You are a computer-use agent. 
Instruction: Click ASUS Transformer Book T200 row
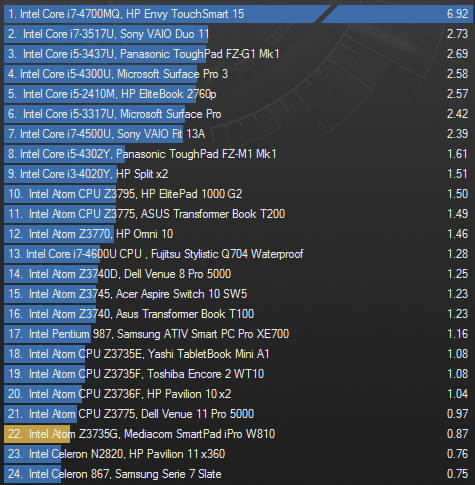[x=238, y=214]
